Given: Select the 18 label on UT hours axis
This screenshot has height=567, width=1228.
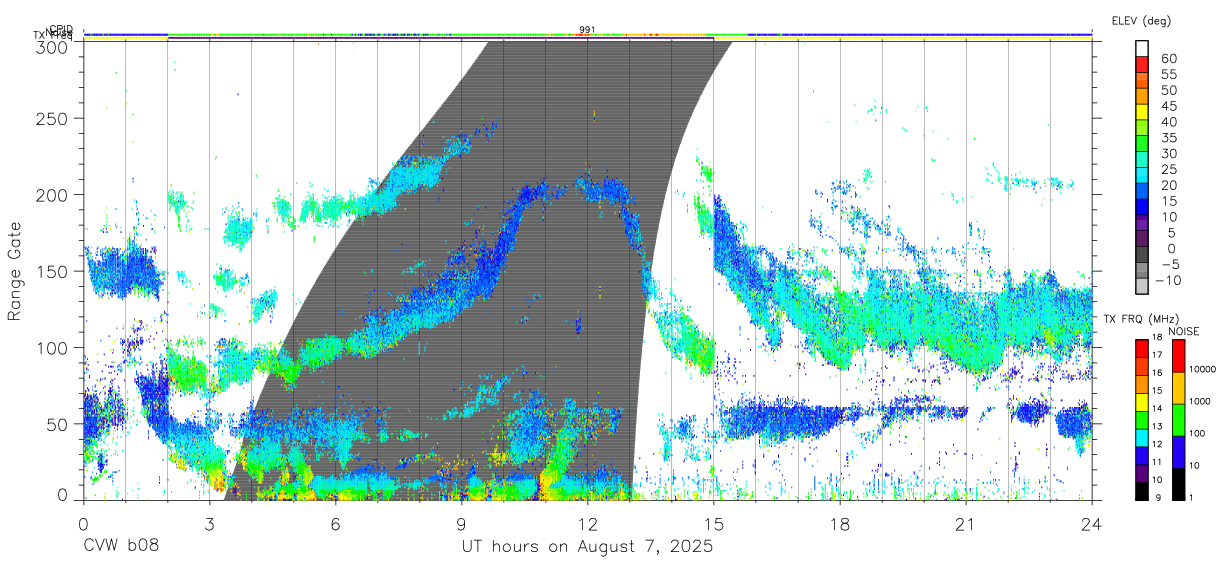Looking at the screenshot, I should (840, 524).
